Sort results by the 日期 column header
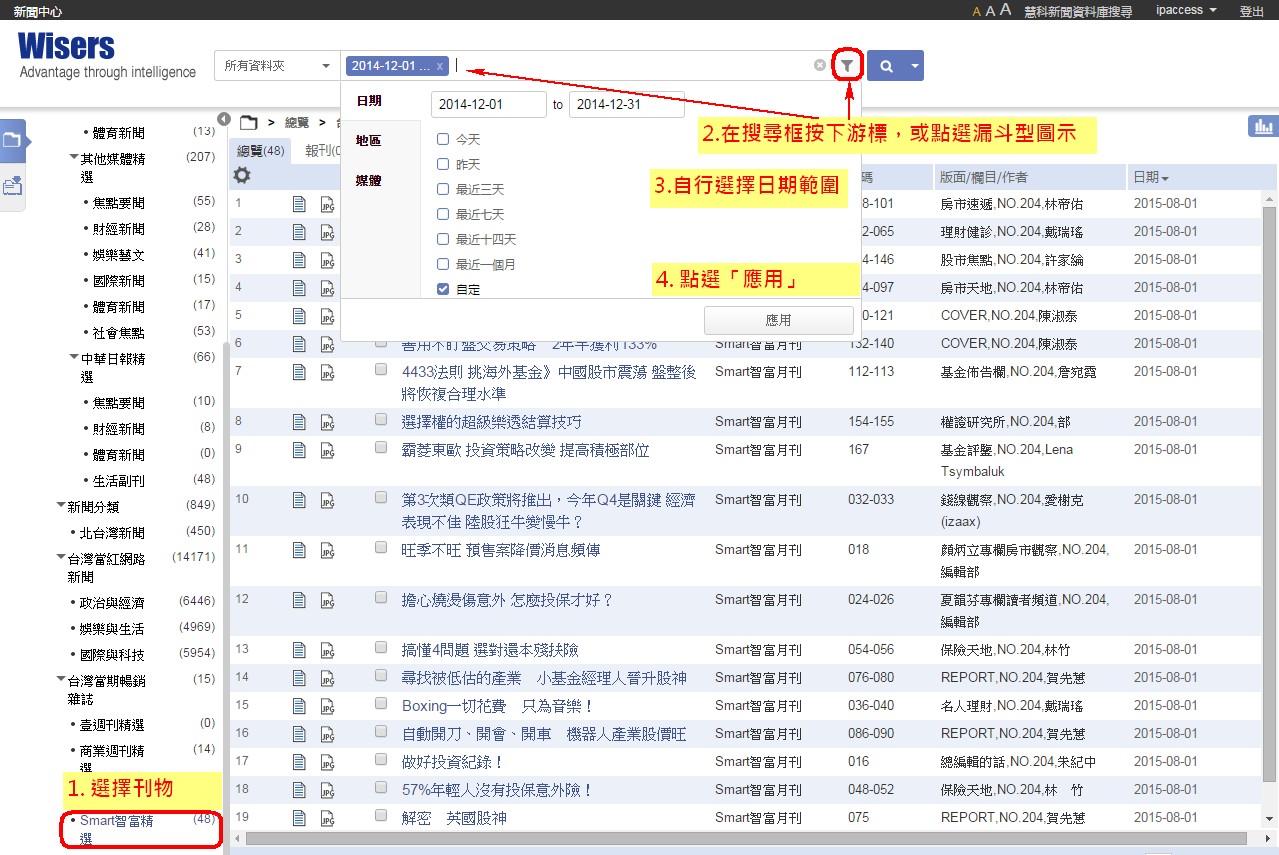 [x=1151, y=177]
